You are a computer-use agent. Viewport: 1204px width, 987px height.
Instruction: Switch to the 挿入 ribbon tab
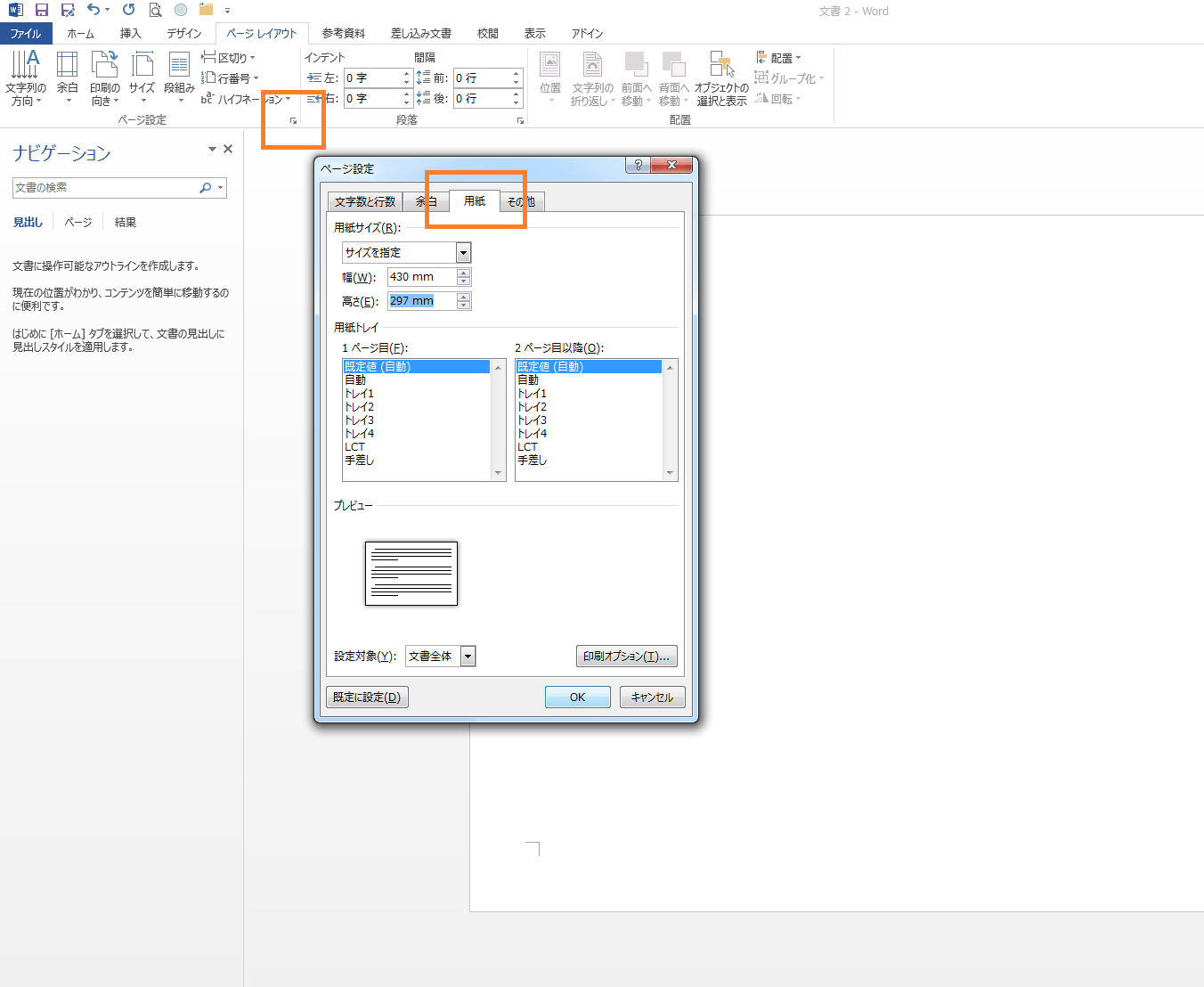[130, 33]
